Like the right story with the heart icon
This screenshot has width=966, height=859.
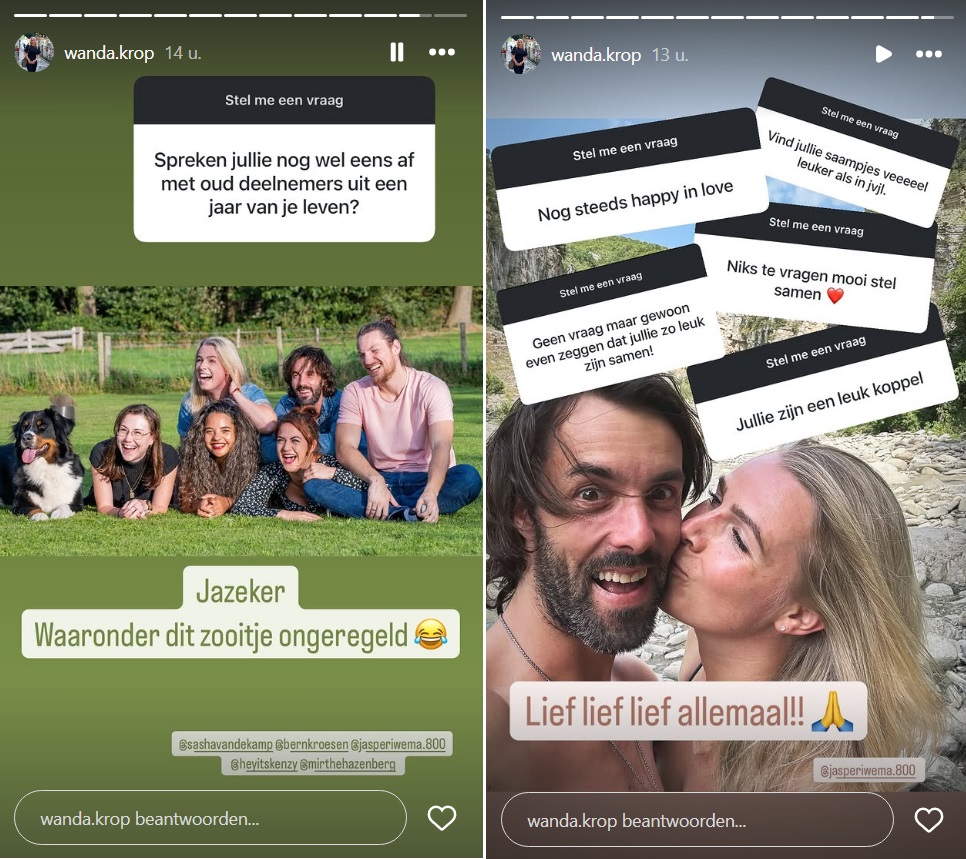tap(928, 820)
